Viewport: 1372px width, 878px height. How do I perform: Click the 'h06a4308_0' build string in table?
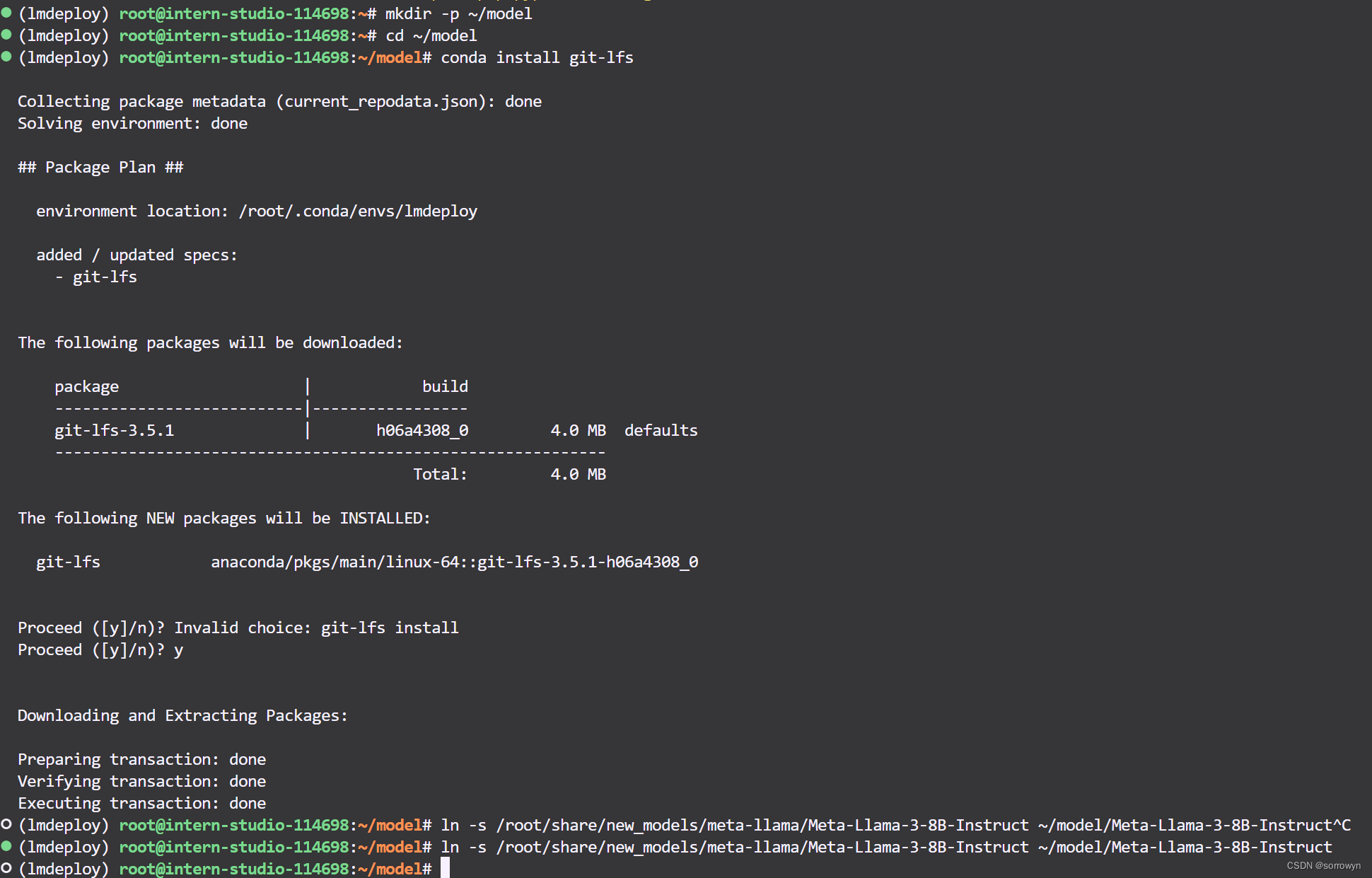click(422, 430)
